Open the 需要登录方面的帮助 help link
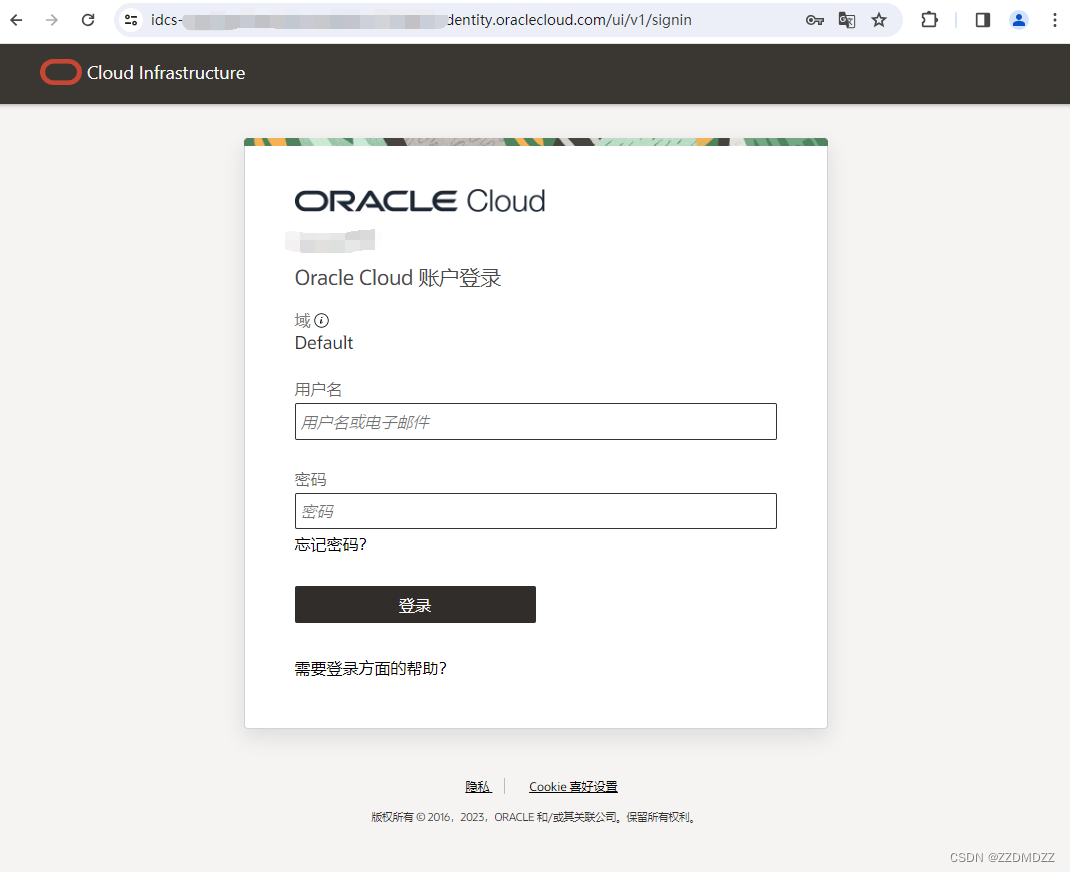The width and height of the screenshot is (1070, 872). (x=371, y=668)
